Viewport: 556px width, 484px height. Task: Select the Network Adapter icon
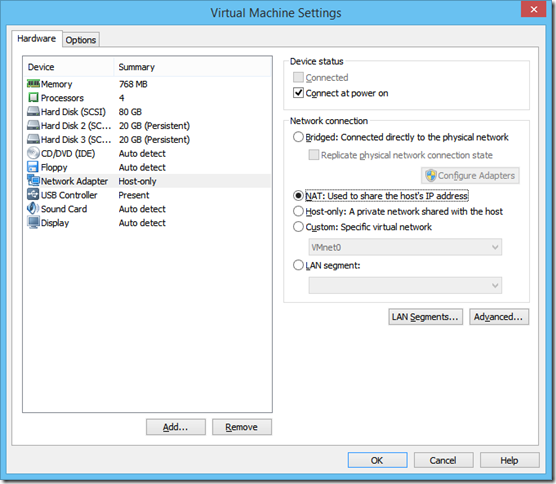[33, 181]
